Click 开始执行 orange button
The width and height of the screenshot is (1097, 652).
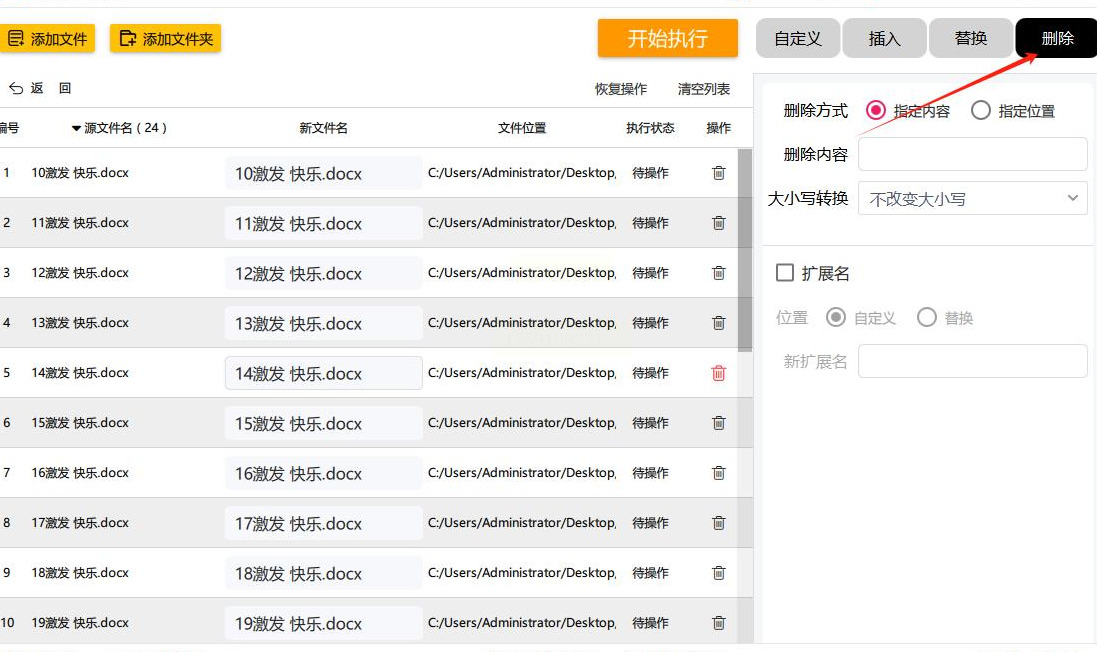pyautogui.click(x=667, y=38)
